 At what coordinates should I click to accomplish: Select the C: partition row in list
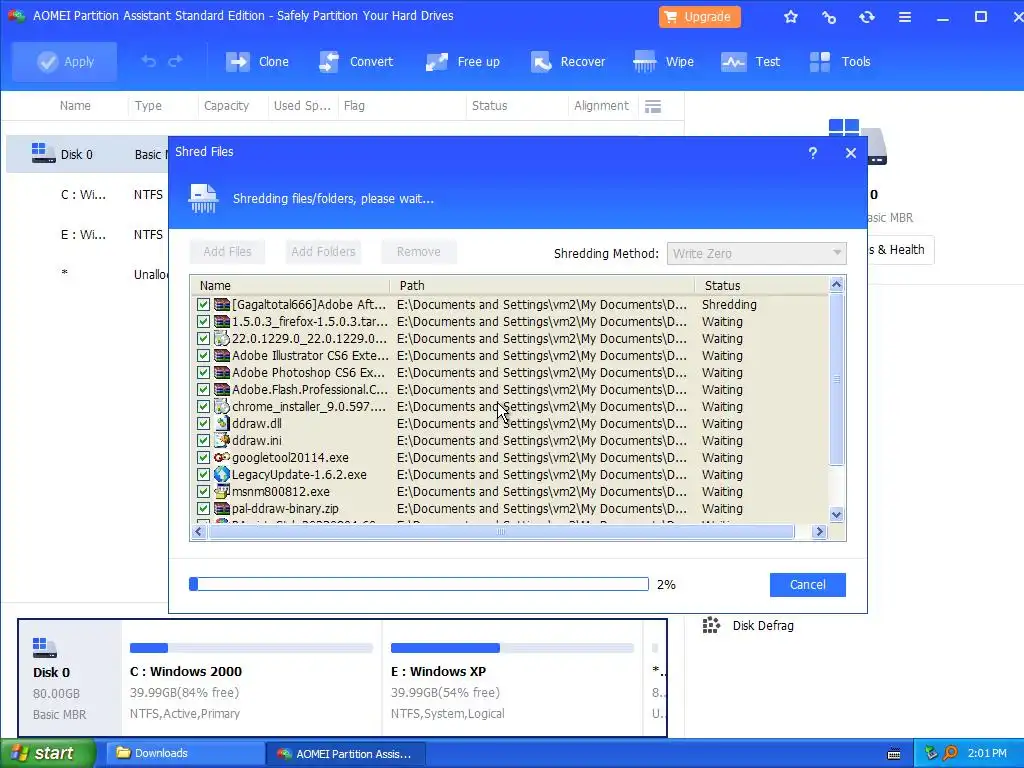click(87, 194)
